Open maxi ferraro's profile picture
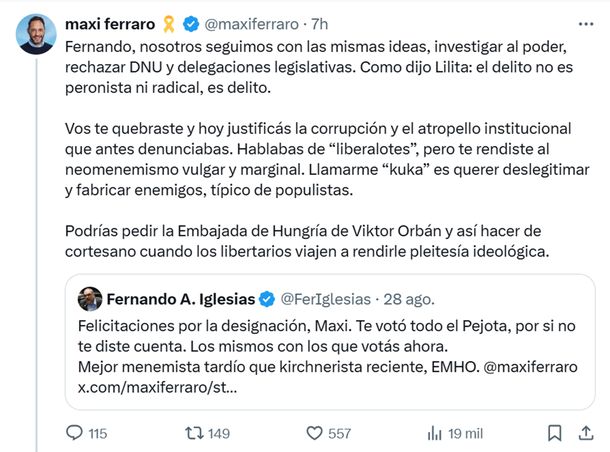This screenshot has width=610, height=452. tap(36, 35)
